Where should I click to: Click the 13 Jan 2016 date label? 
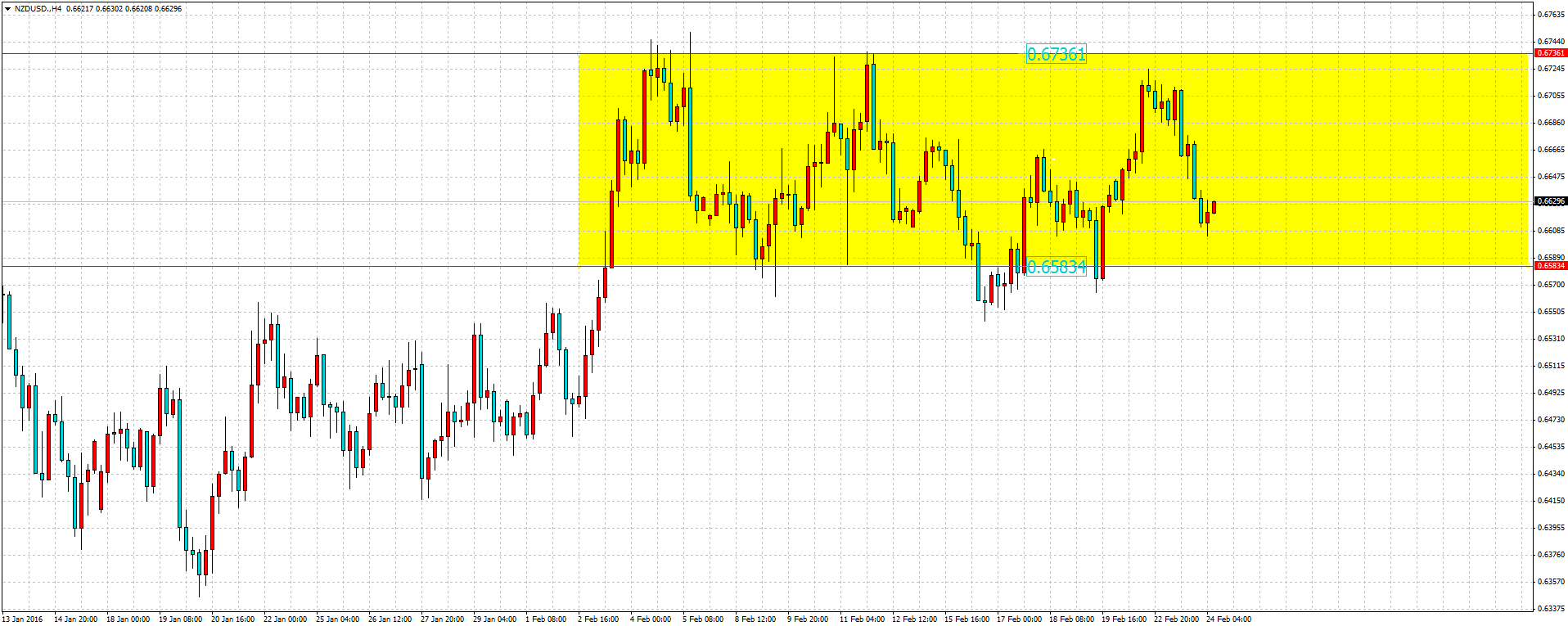click(23, 619)
